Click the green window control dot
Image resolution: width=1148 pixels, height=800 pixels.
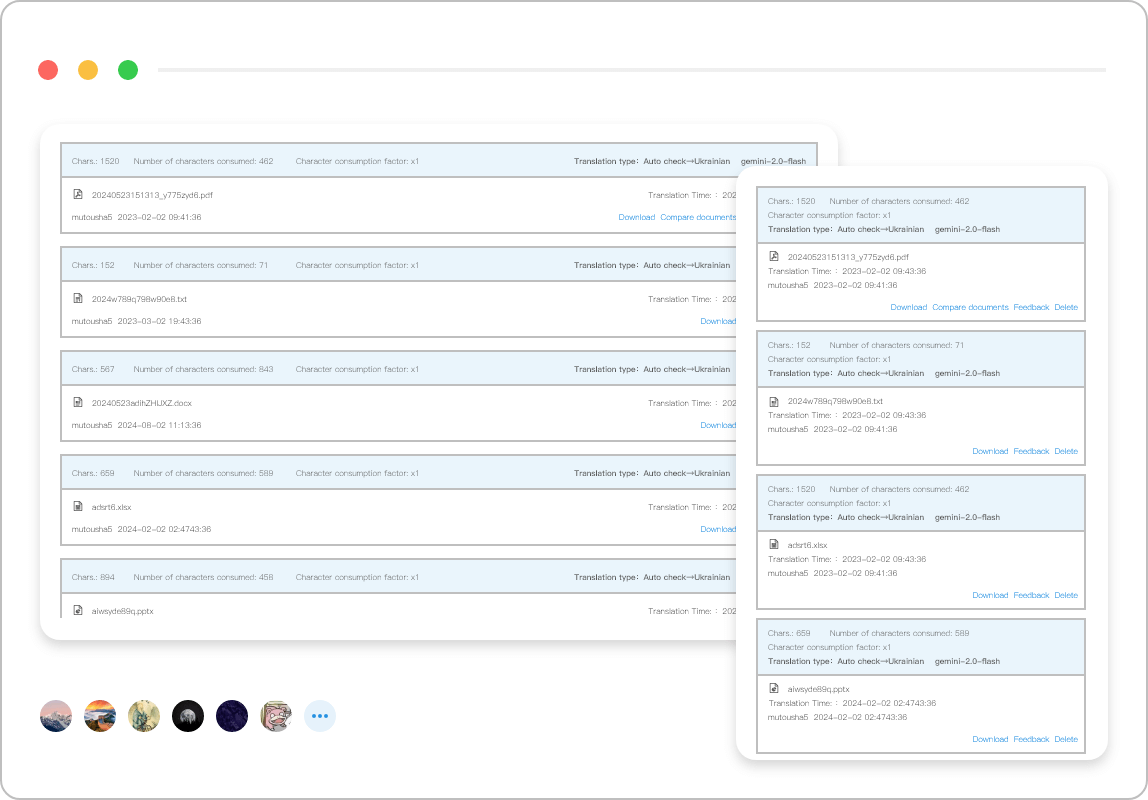[128, 70]
